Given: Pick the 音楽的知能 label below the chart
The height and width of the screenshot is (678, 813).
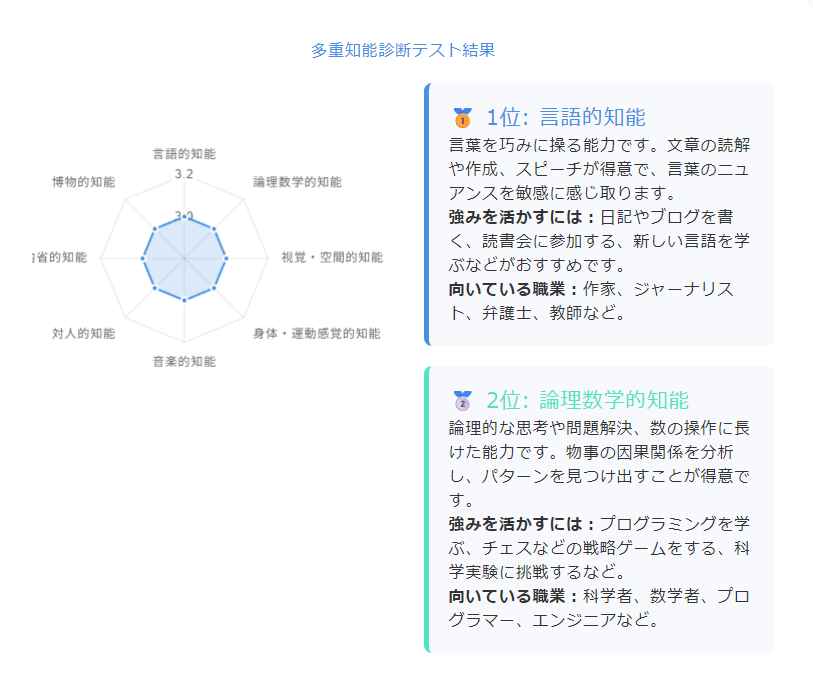Looking at the screenshot, I should 184,361.
